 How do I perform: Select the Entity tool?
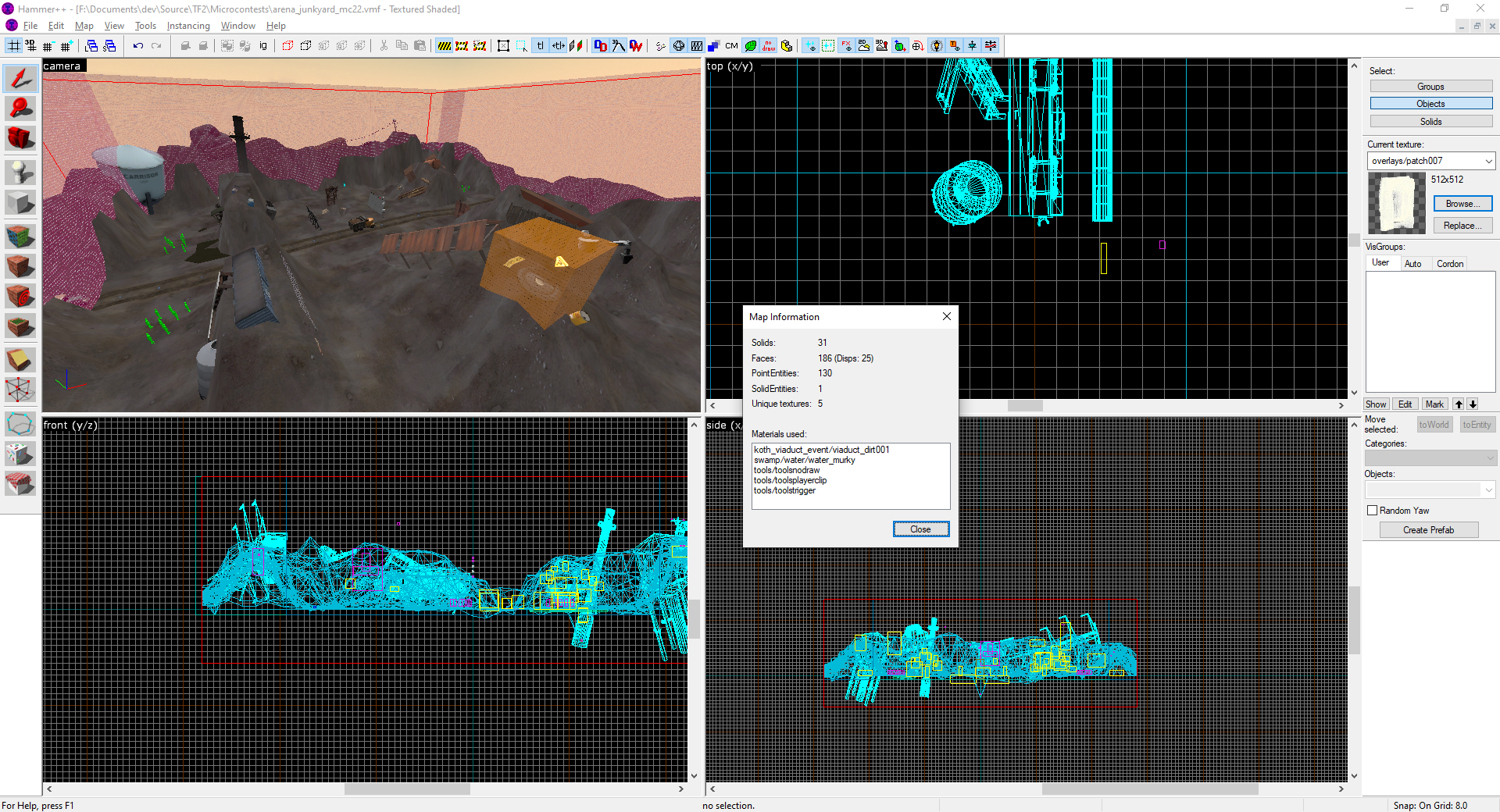coord(20,172)
